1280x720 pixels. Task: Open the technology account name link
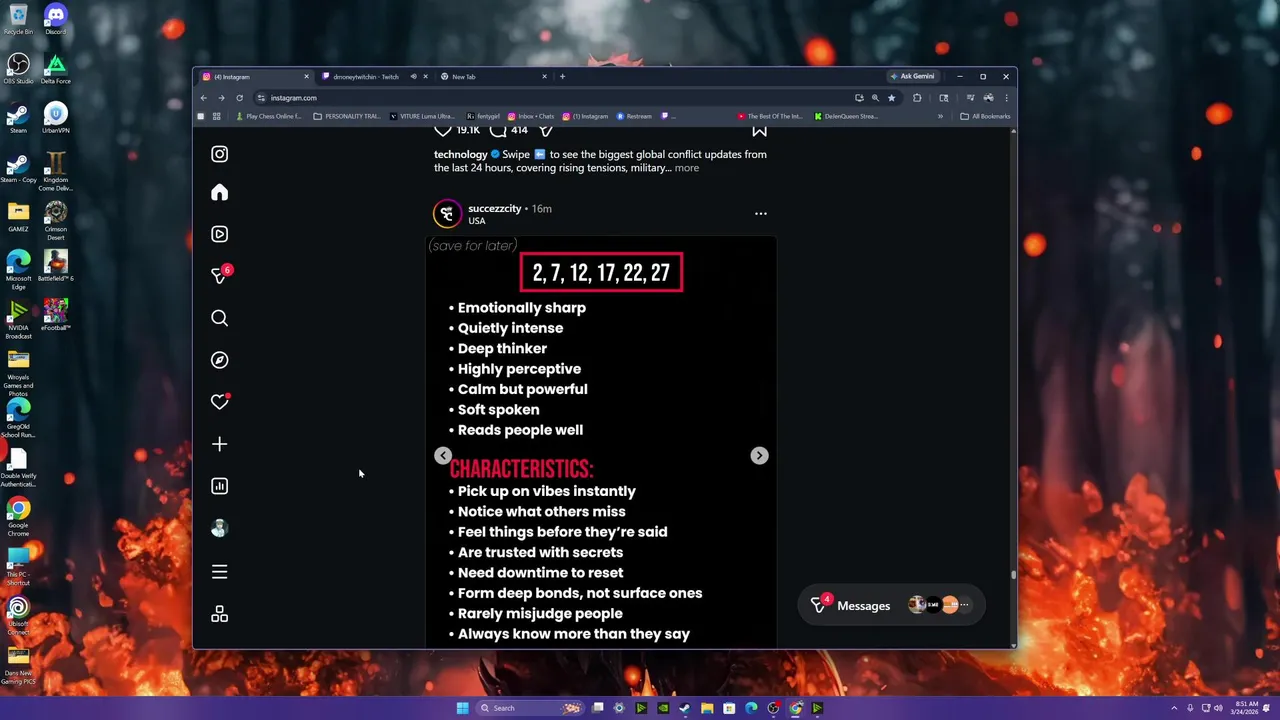click(x=460, y=154)
